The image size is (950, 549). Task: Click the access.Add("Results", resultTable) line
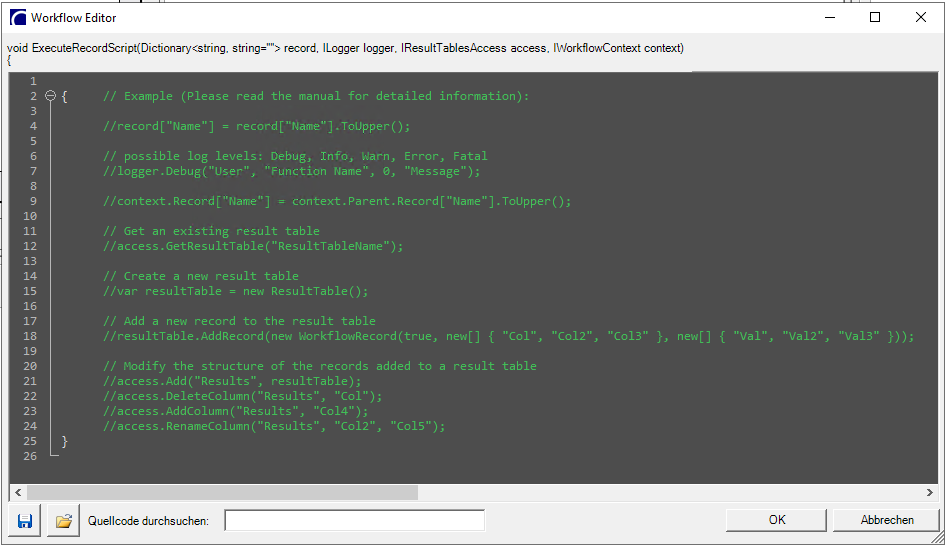coord(232,381)
